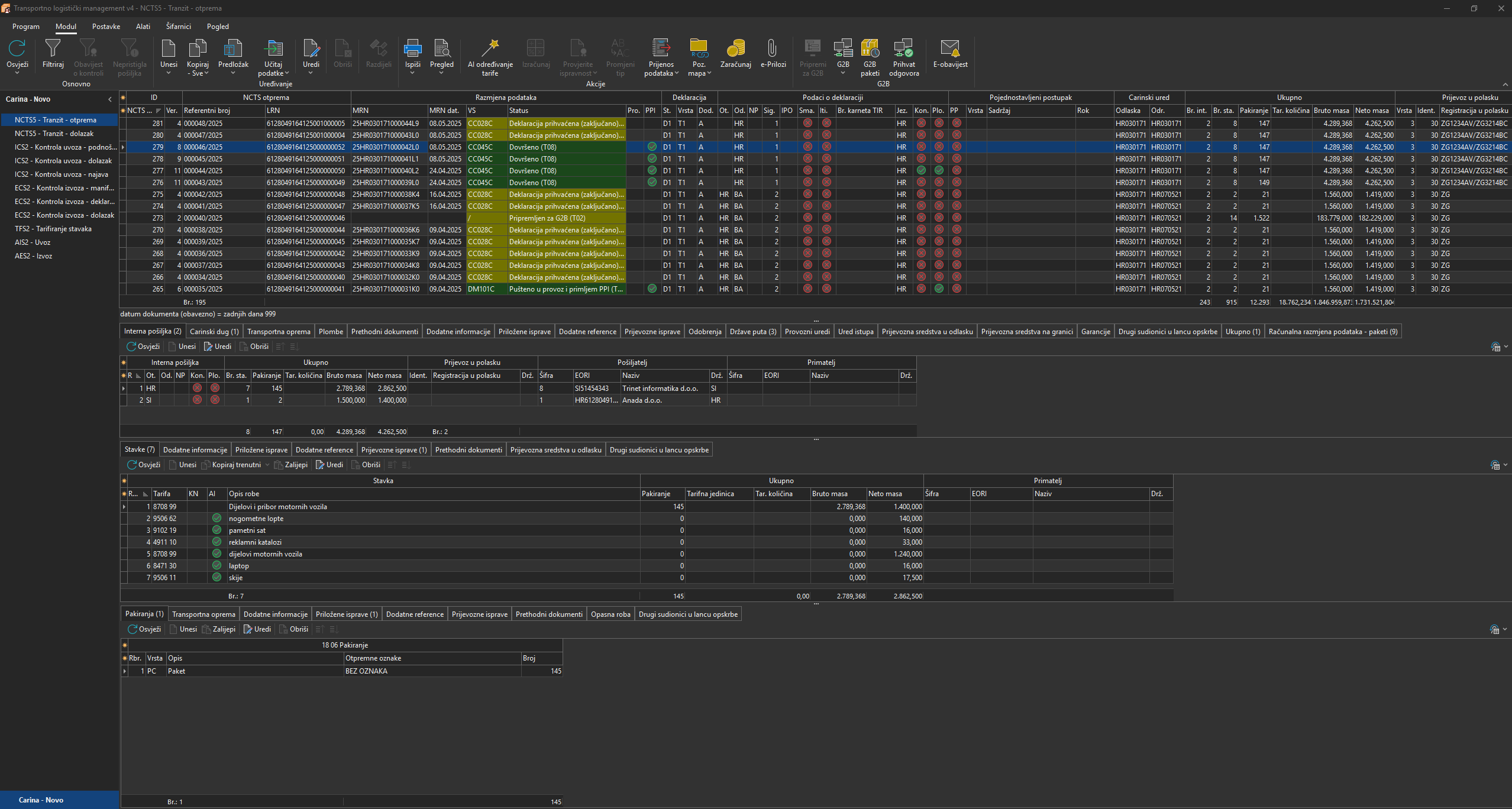Viewport: 1512px width, 809px height.
Task: Click green status cell Dovršeno (T08) row 000045/2025
Action: click(566, 158)
